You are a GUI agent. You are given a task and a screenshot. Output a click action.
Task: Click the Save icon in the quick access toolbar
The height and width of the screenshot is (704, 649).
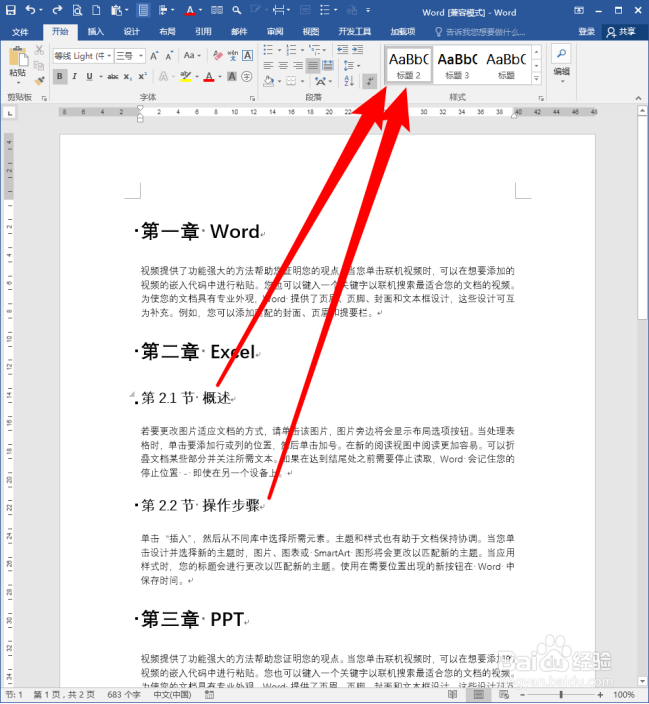(10, 10)
